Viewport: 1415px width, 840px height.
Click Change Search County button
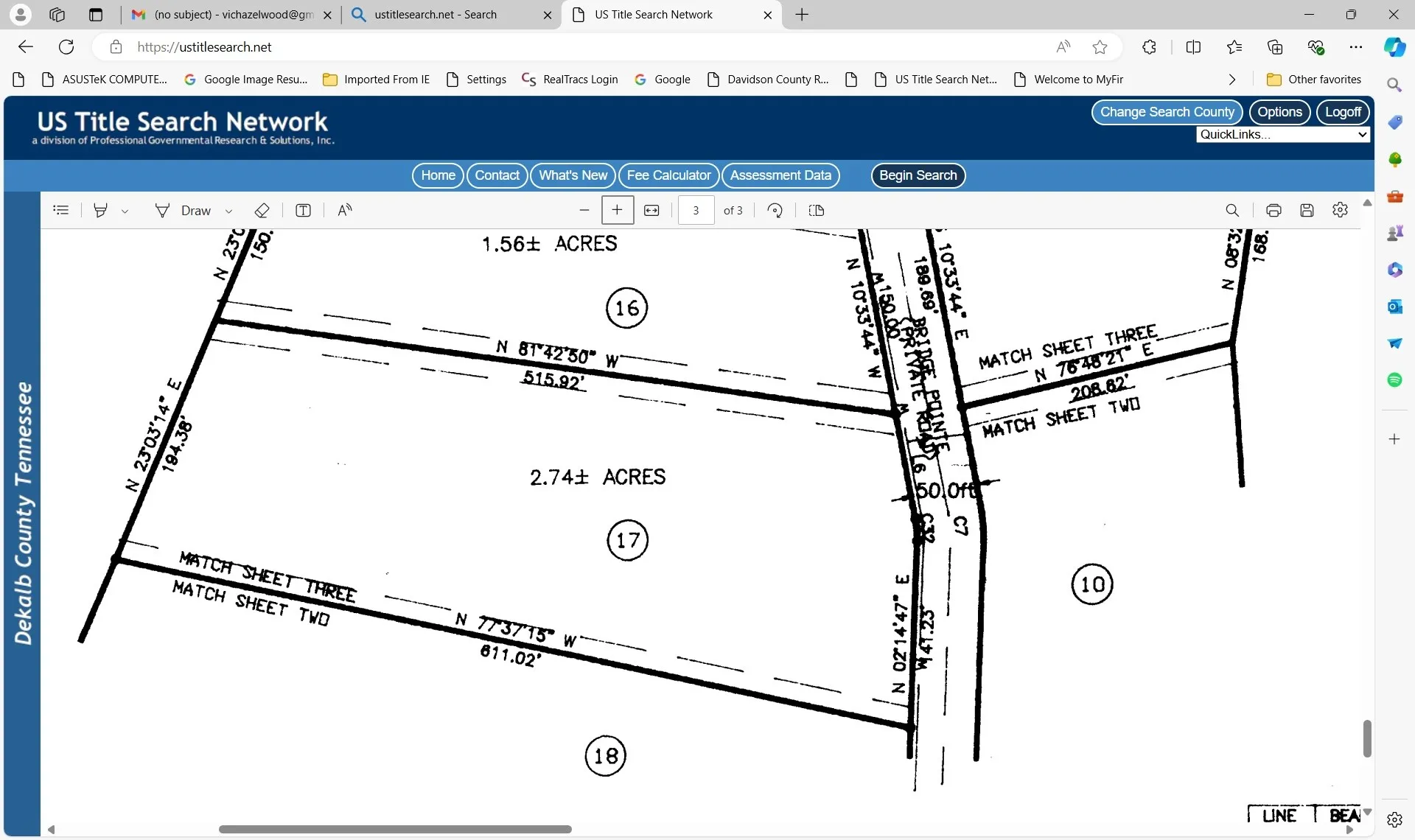(1167, 112)
